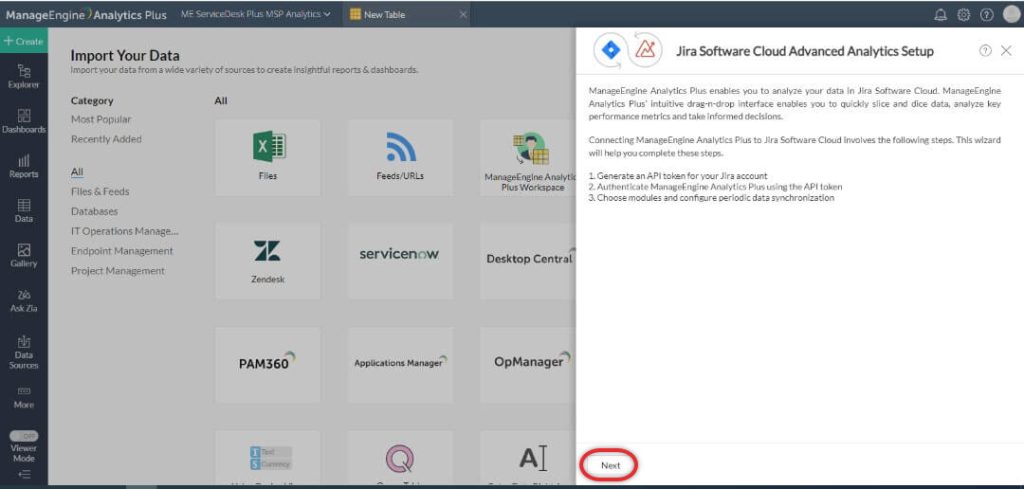The width and height of the screenshot is (1024, 489).
Task: Choose ManageEngine Analytics Plus Workspace tile
Action: pos(528,157)
